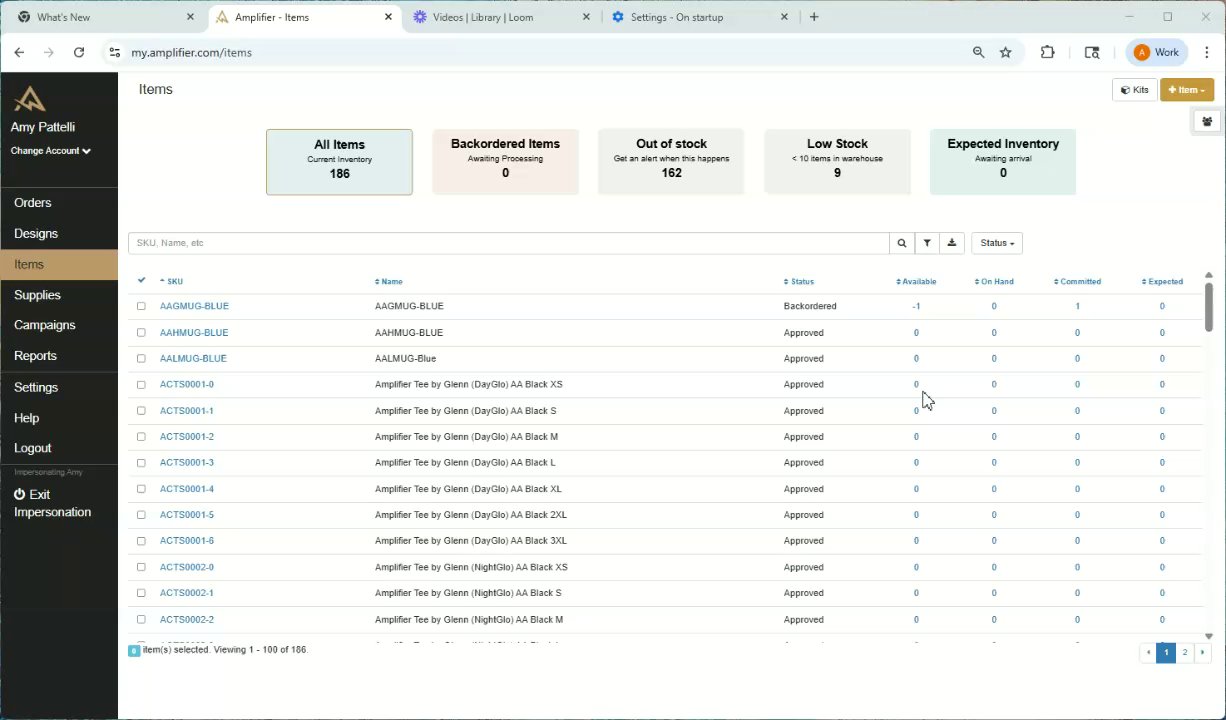Expand the Change Account dropdown
The height and width of the screenshot is (720, 1226).
tap(50, 151)
